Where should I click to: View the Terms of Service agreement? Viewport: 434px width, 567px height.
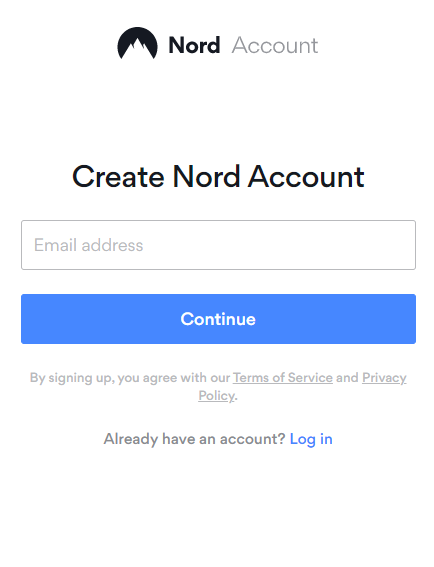point(283,378)
